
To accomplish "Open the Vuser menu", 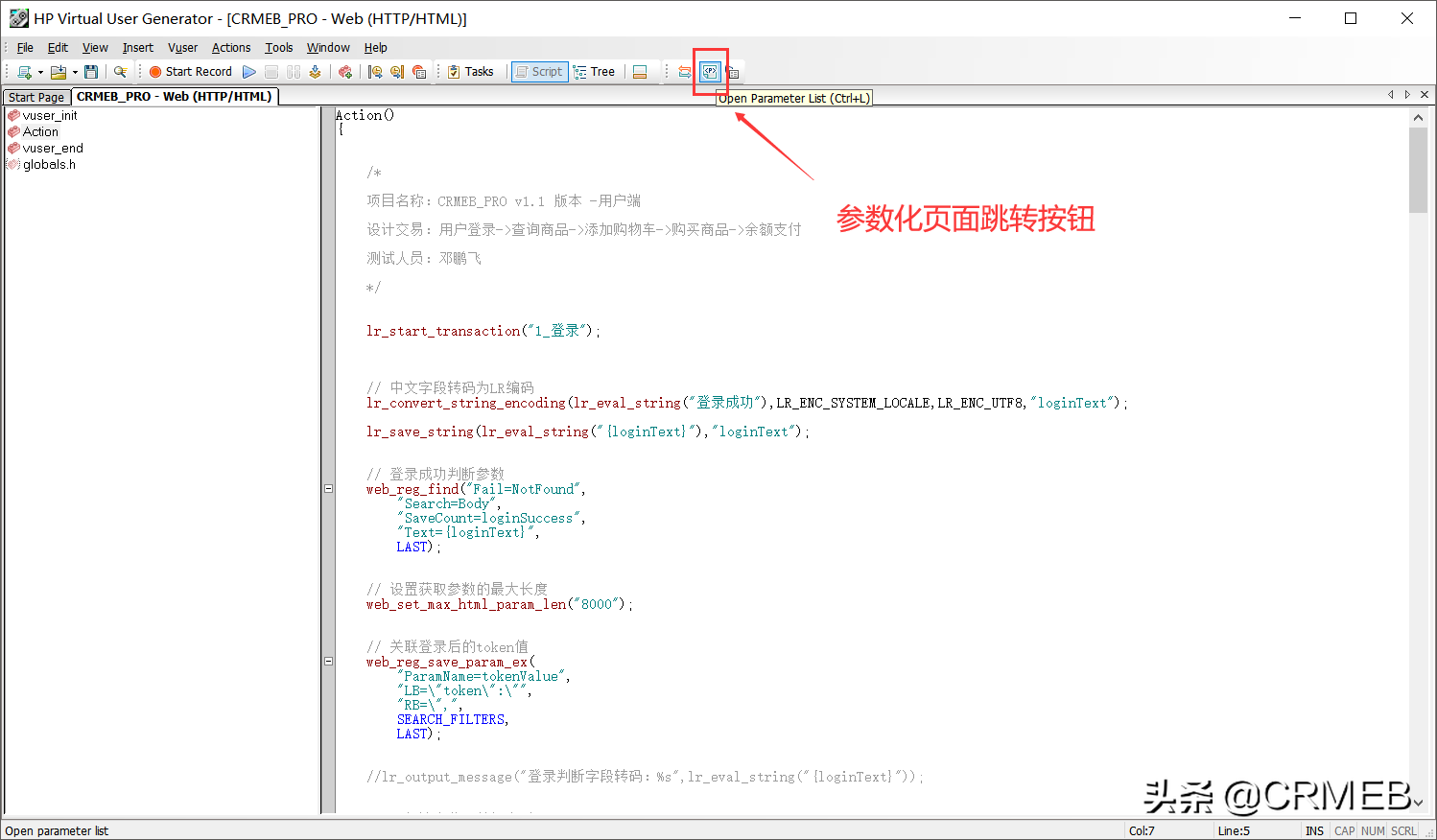I will [x=182, y=47].
